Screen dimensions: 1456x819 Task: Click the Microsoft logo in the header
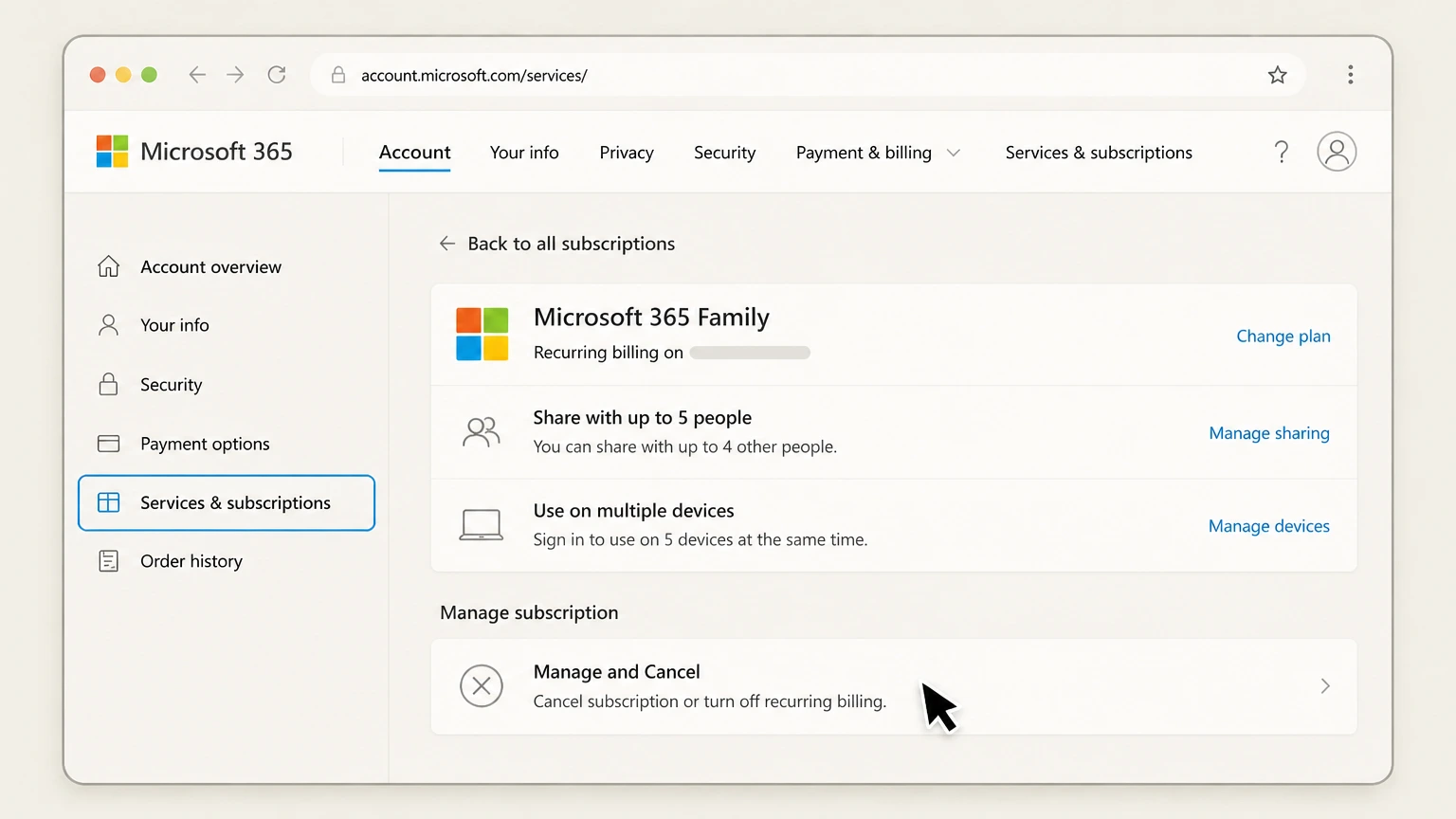112,152
